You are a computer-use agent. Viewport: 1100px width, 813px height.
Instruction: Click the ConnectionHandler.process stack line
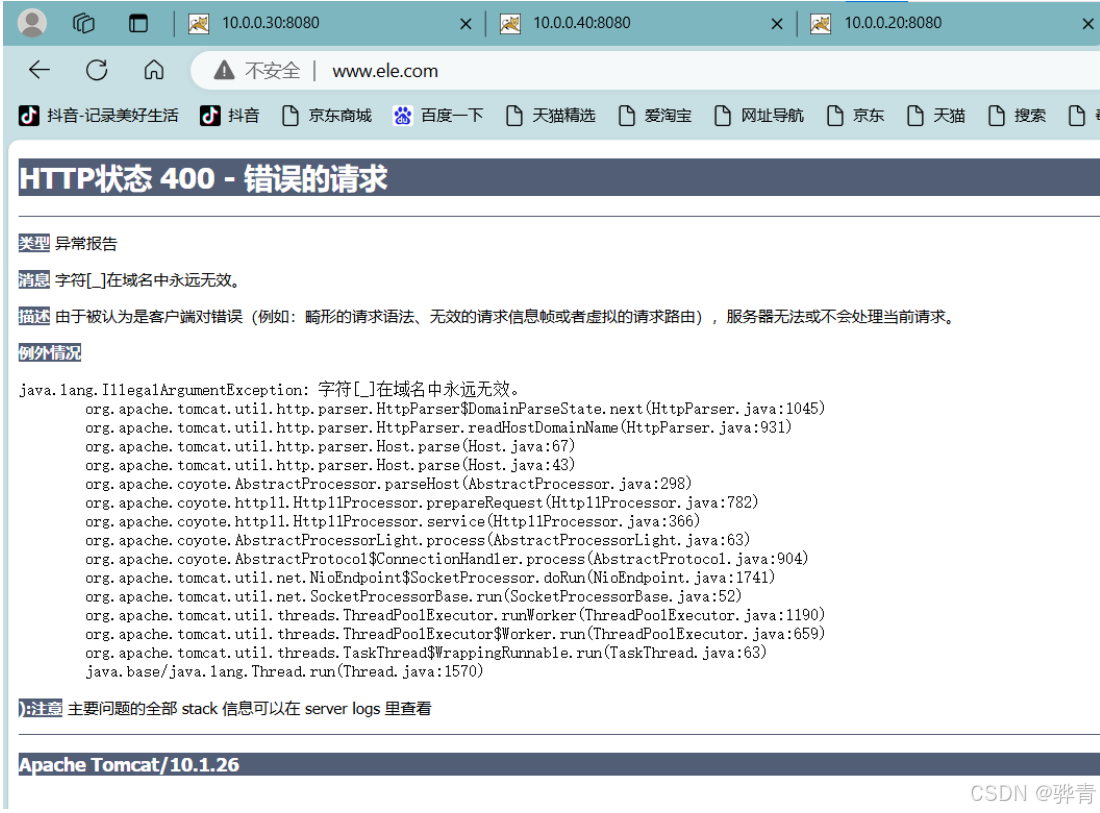pyautogui.click(x=446, y=559)
